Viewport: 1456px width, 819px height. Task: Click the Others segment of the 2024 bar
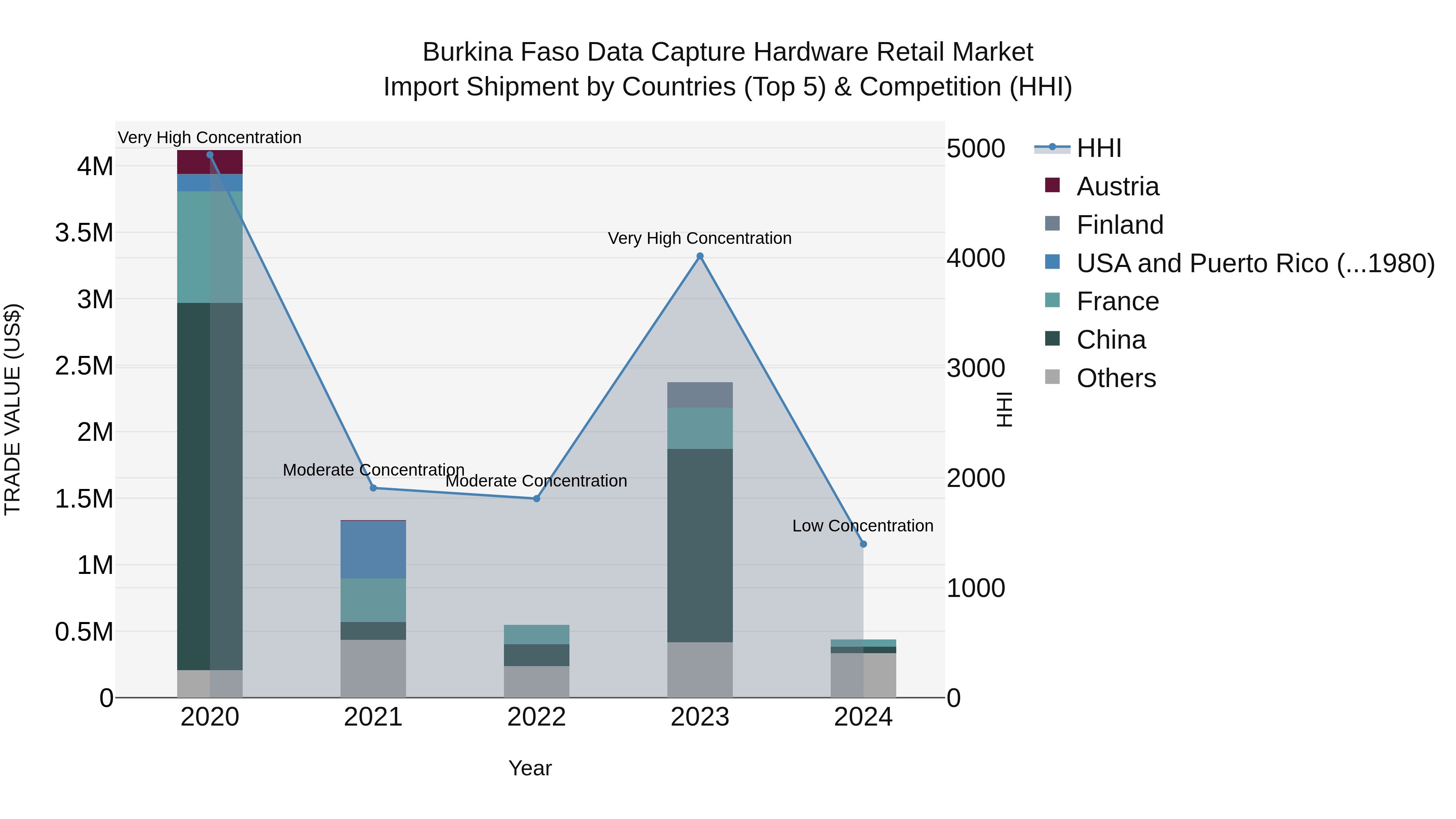coord(863,675)
